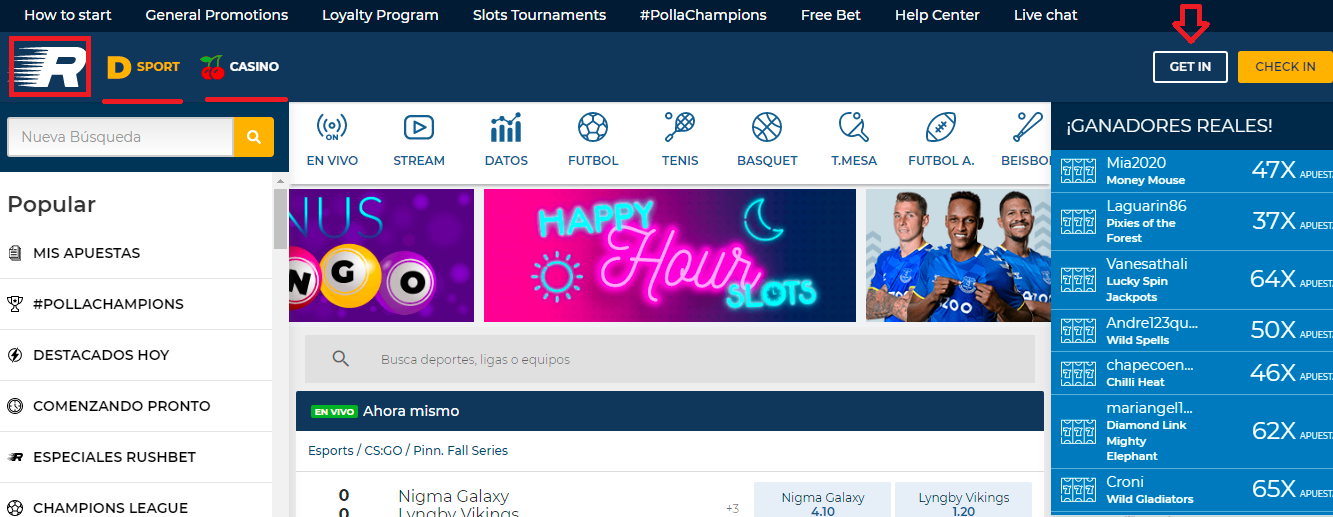Open Live chat menu item
Image resolution: width=1333 pixels, height=517 pixels.
click(1045, 15)
